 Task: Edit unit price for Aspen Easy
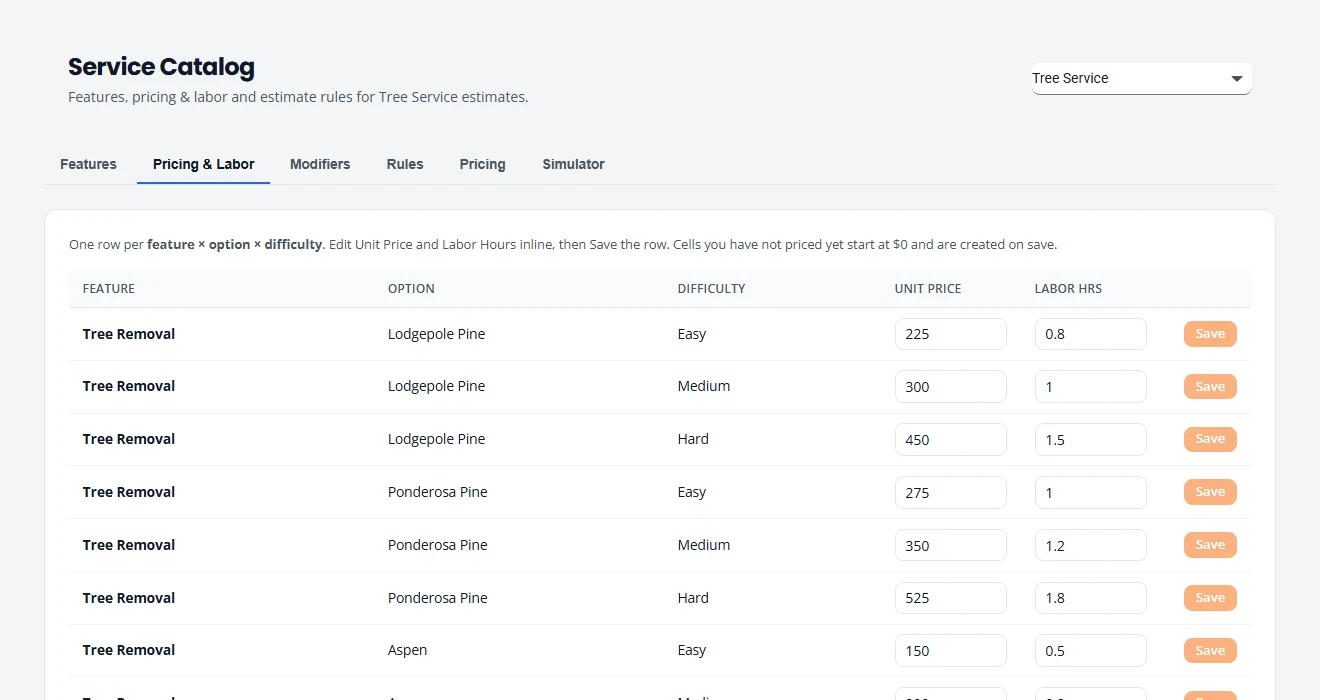951,650
